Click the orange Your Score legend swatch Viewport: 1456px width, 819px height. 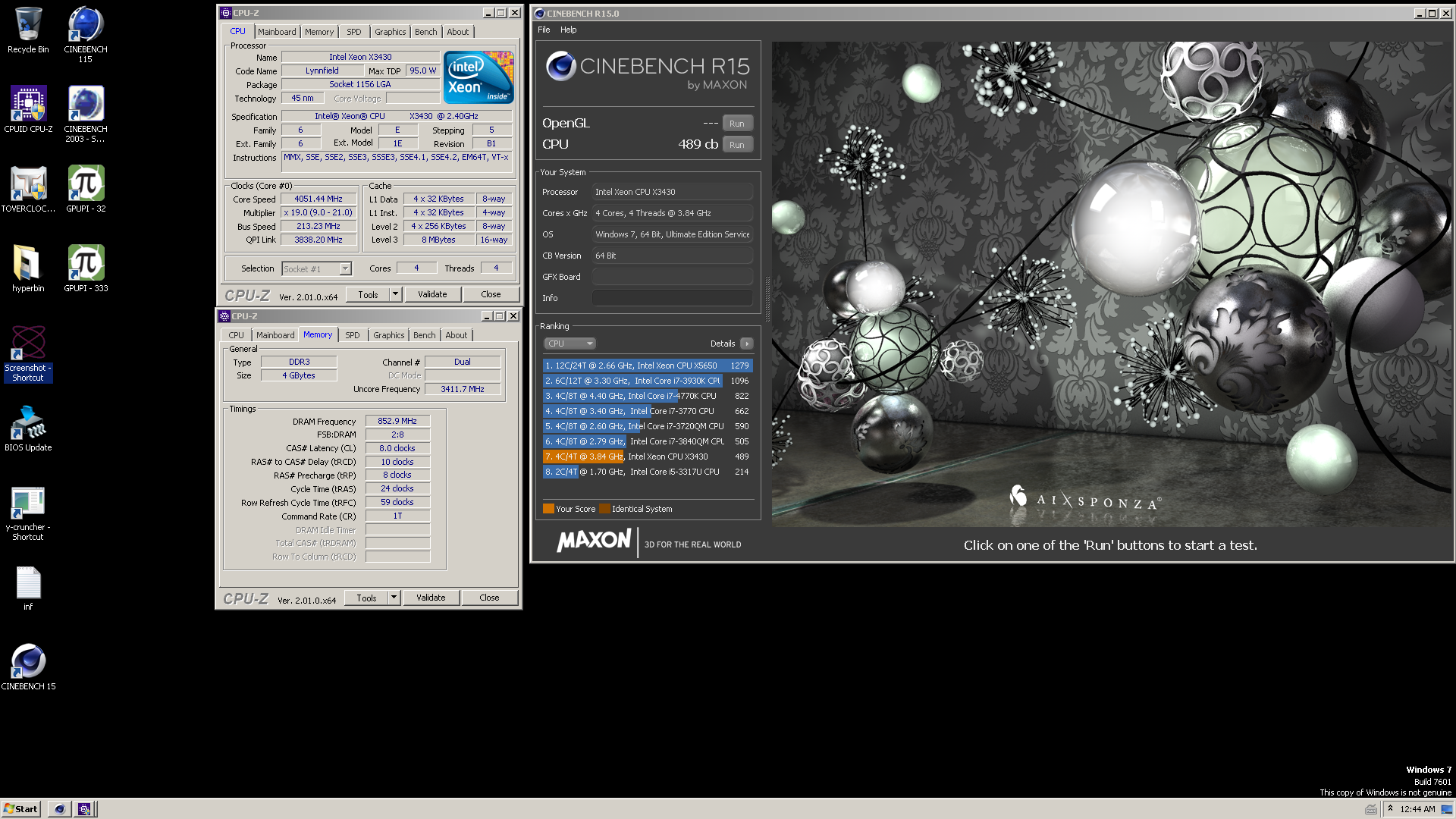[548, 509]
